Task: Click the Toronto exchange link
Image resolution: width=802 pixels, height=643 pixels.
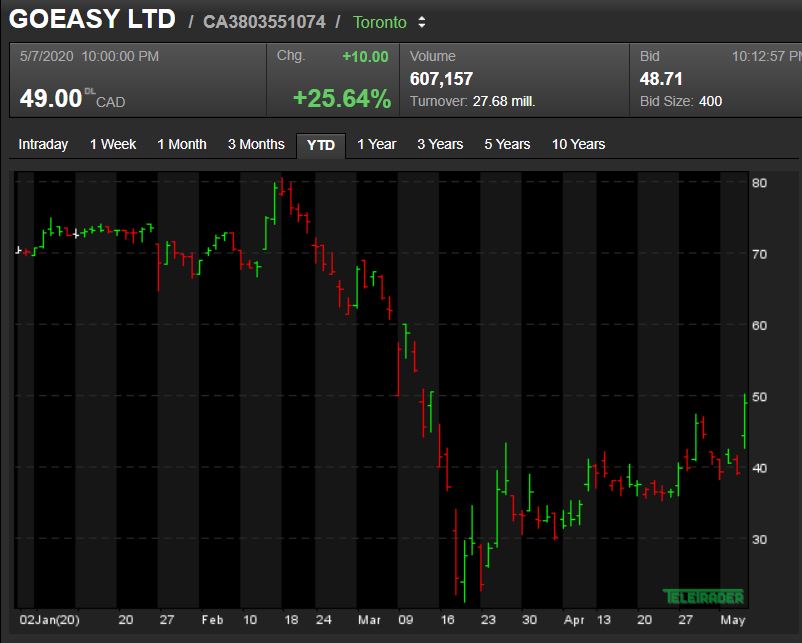Action: (x=380, y=23)
